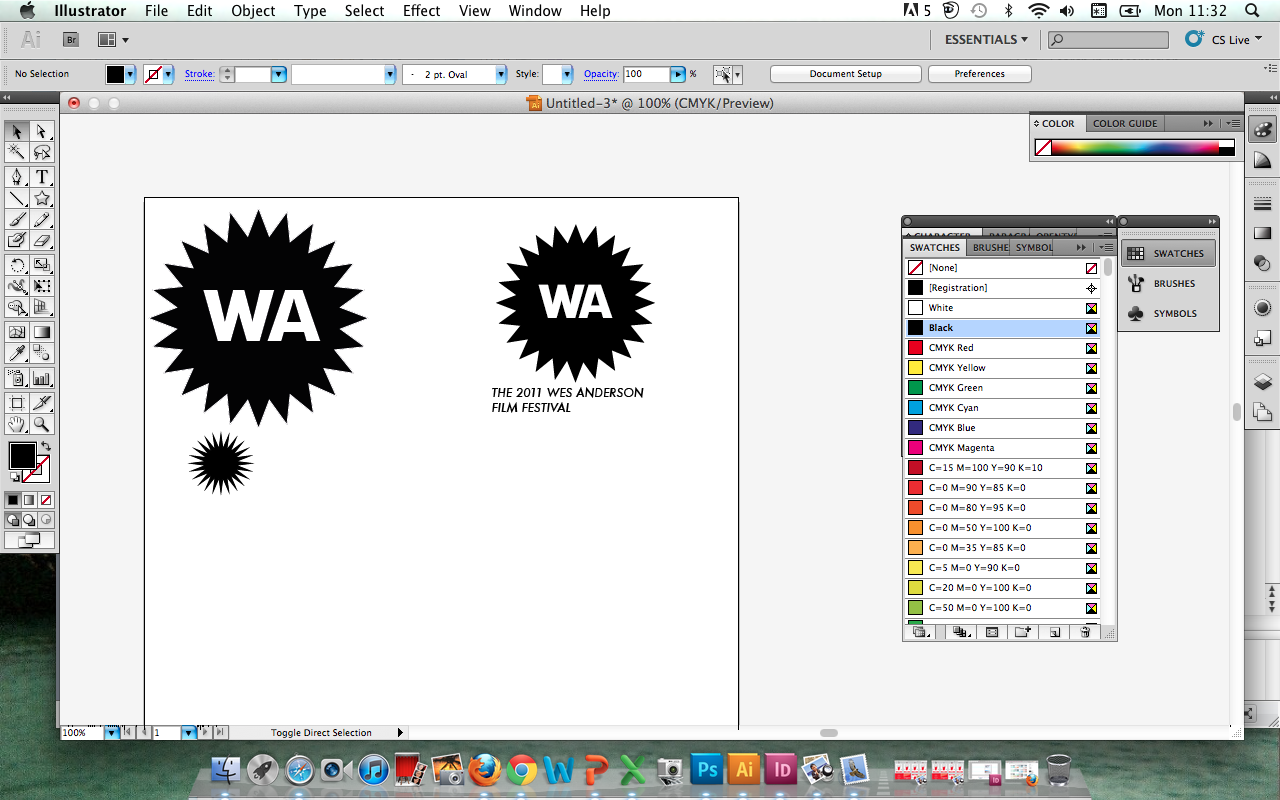This screenshot has width=1280, height=800.
Task: Enable Draw Normal mode
Action: point(13,520)
